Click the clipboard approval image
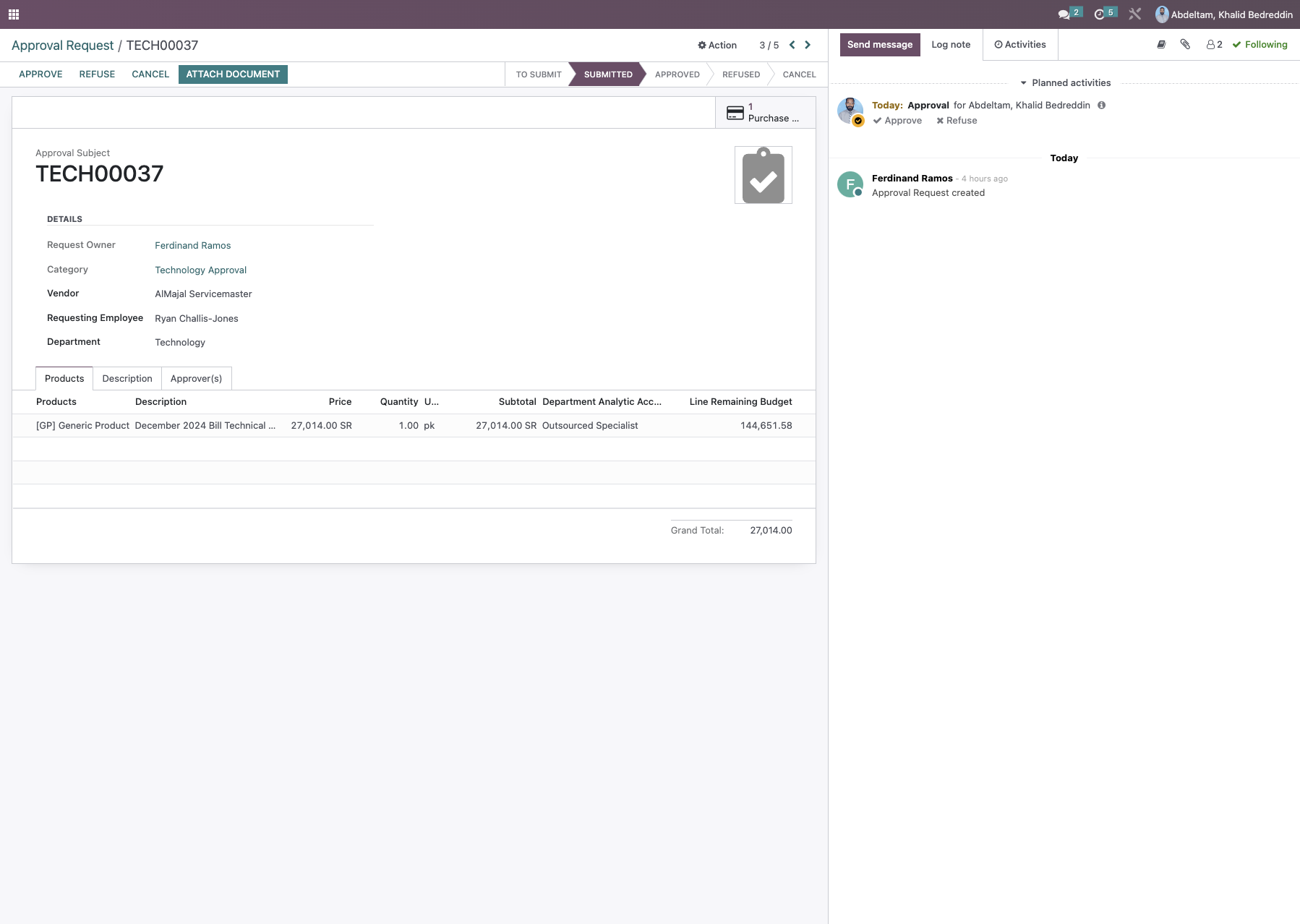 tap(764, 176)
